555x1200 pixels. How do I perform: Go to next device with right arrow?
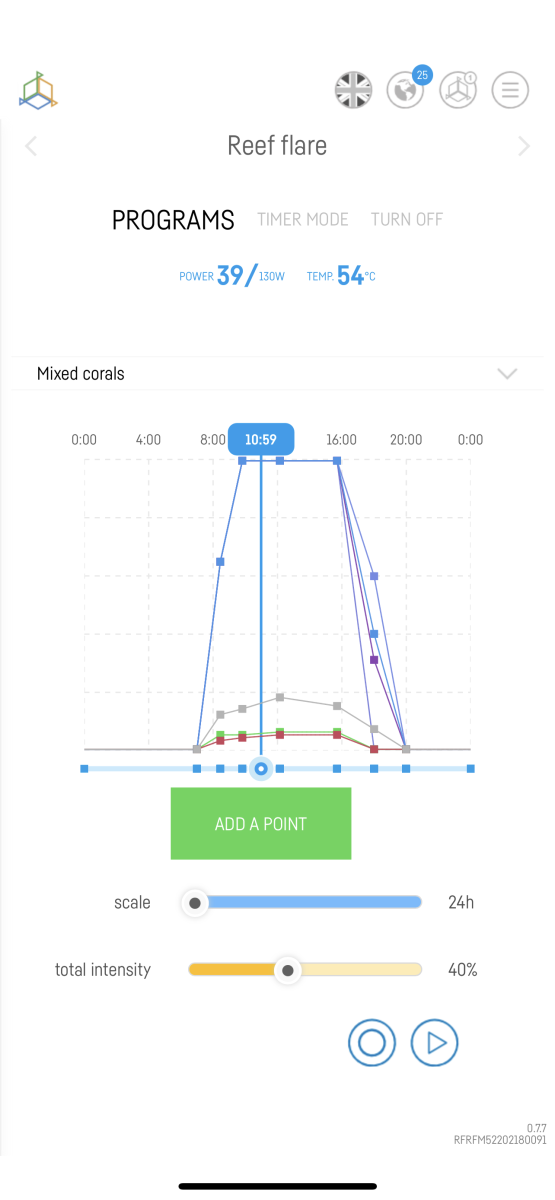pyautogui.click(x=524, y=147)
